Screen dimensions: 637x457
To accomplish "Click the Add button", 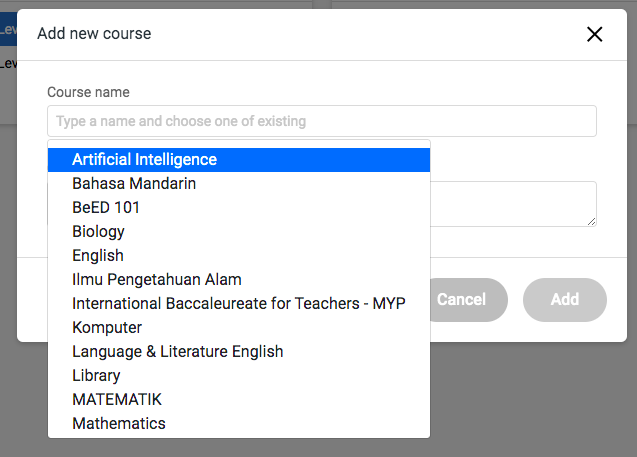I will (565, 300).
